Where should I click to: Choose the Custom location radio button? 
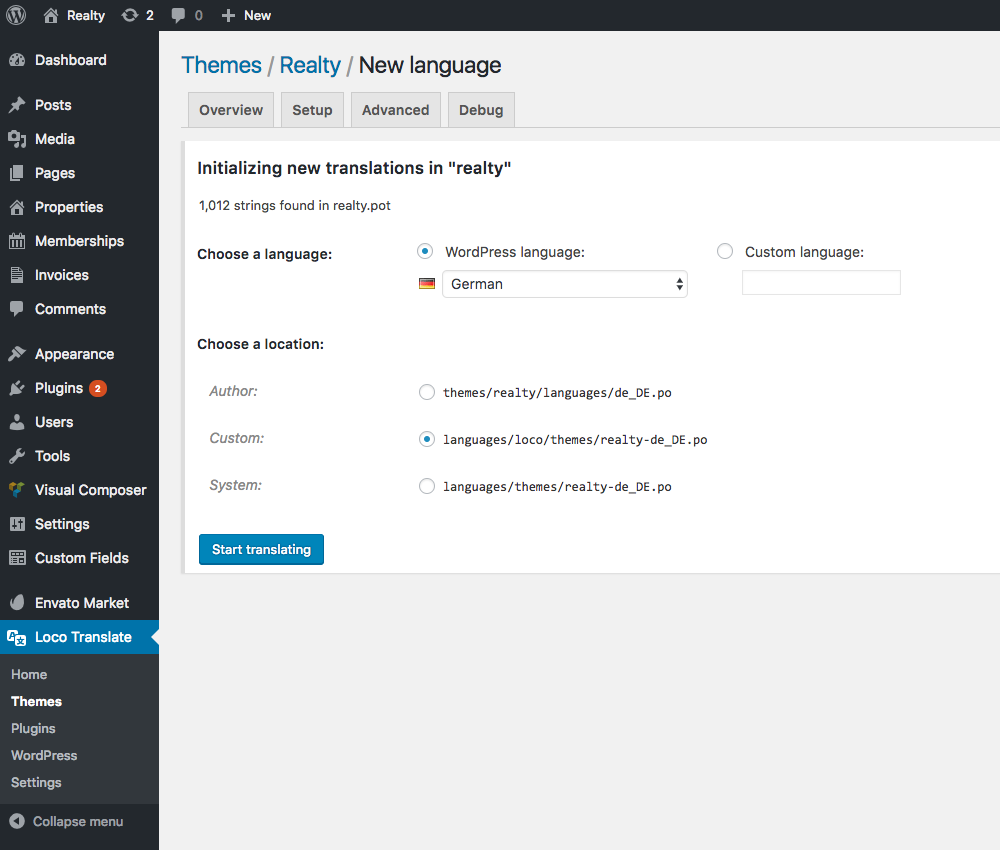(427, 439)
